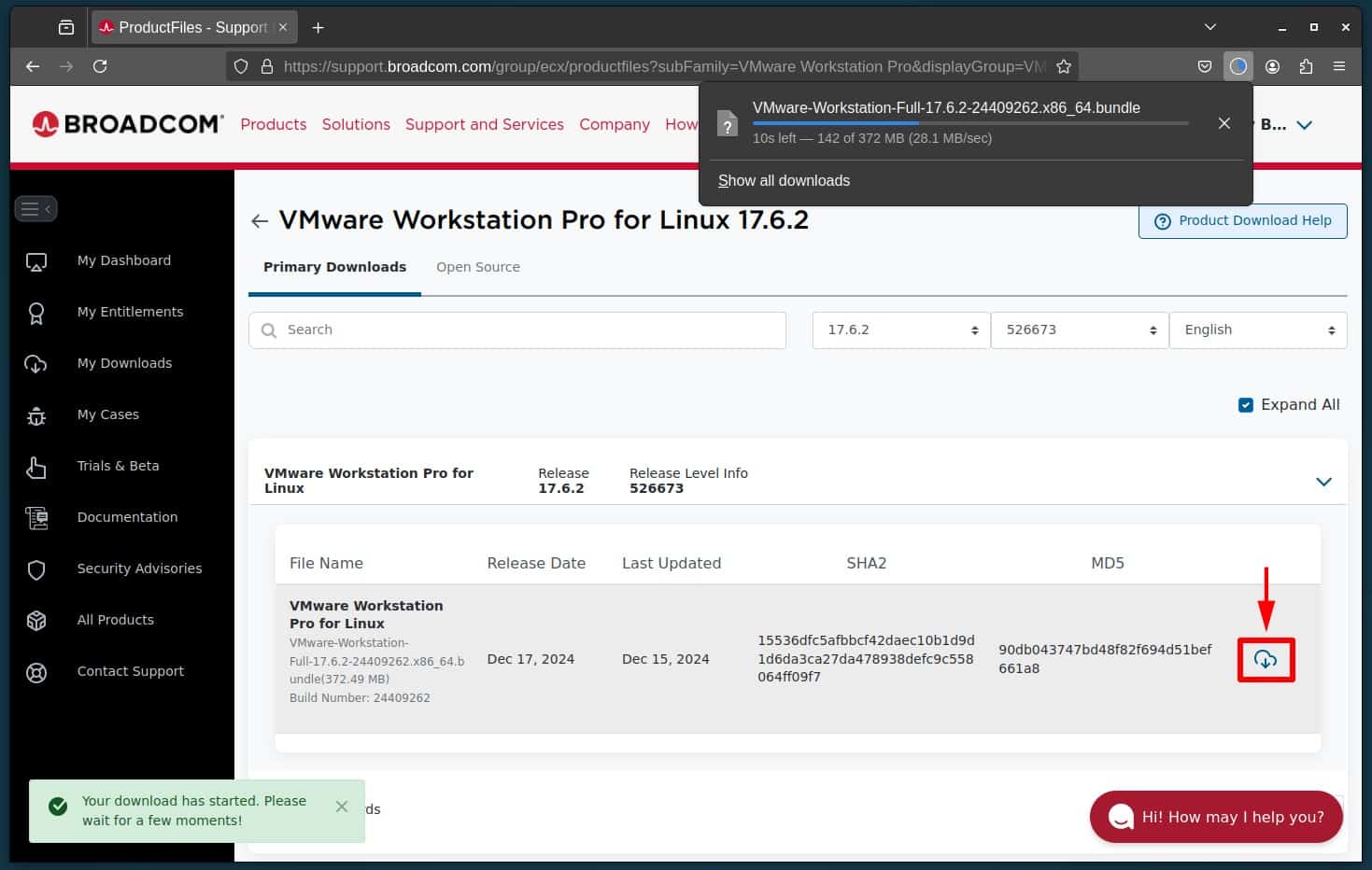
Task: Switch to the Open Source tab
Action: [477, 267]
